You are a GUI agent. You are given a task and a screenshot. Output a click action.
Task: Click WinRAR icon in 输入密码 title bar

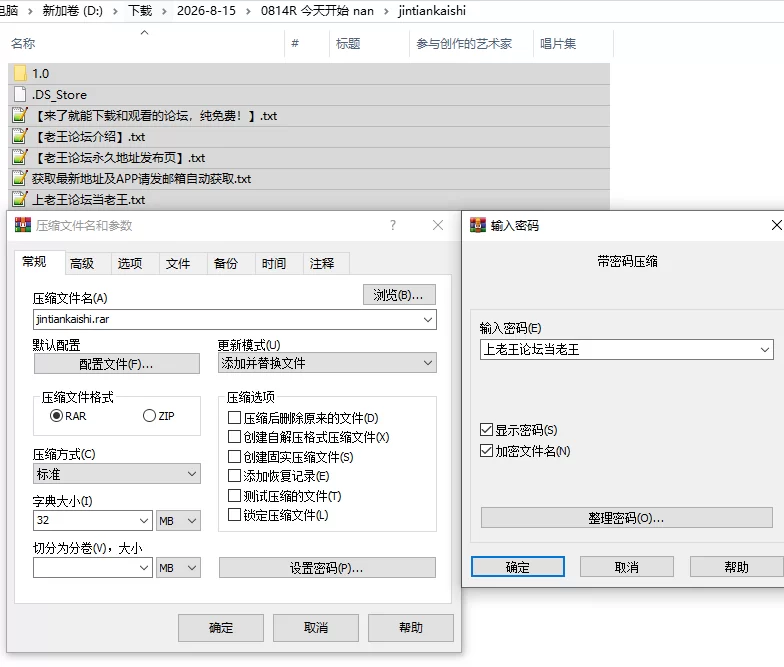(x=478, y=226)
